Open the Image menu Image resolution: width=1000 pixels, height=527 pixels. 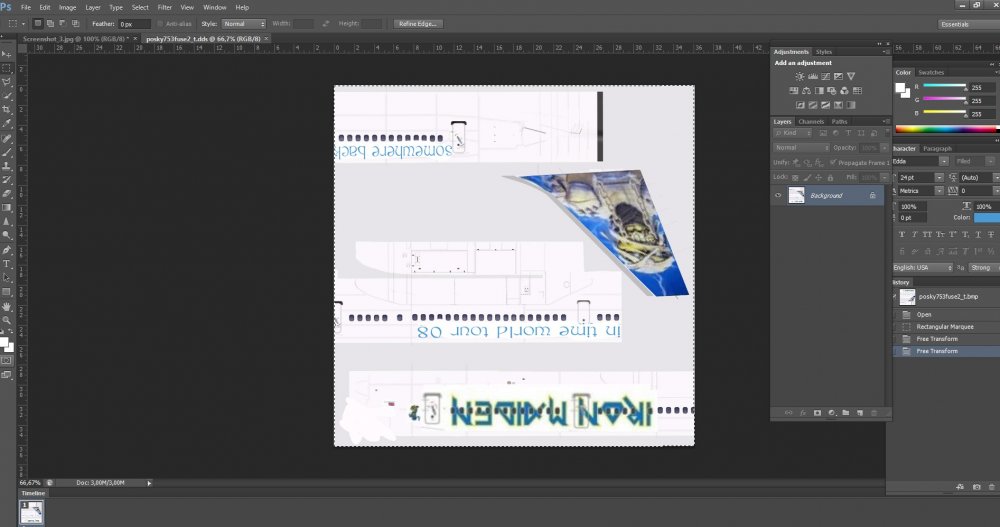point(68,8)
